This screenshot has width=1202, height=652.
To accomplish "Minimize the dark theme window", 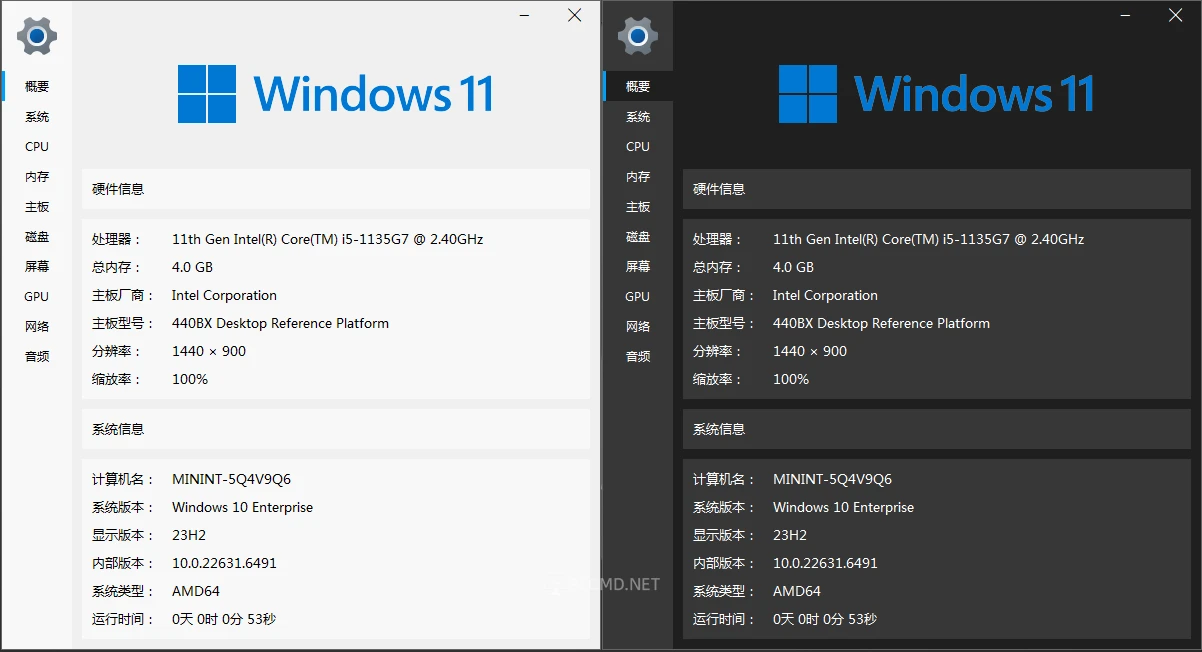I will click(1126, 15).
